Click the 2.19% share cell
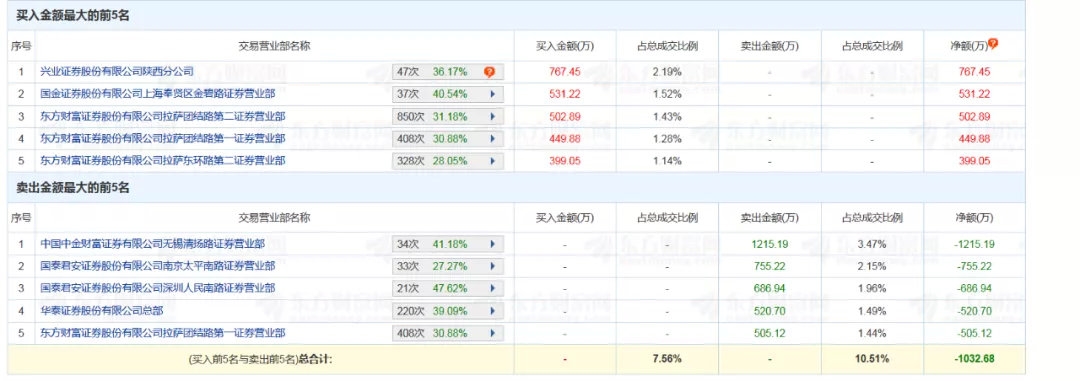Viewport: 1080px width, 381px height. pyautogui.click(x=667, y=72)
